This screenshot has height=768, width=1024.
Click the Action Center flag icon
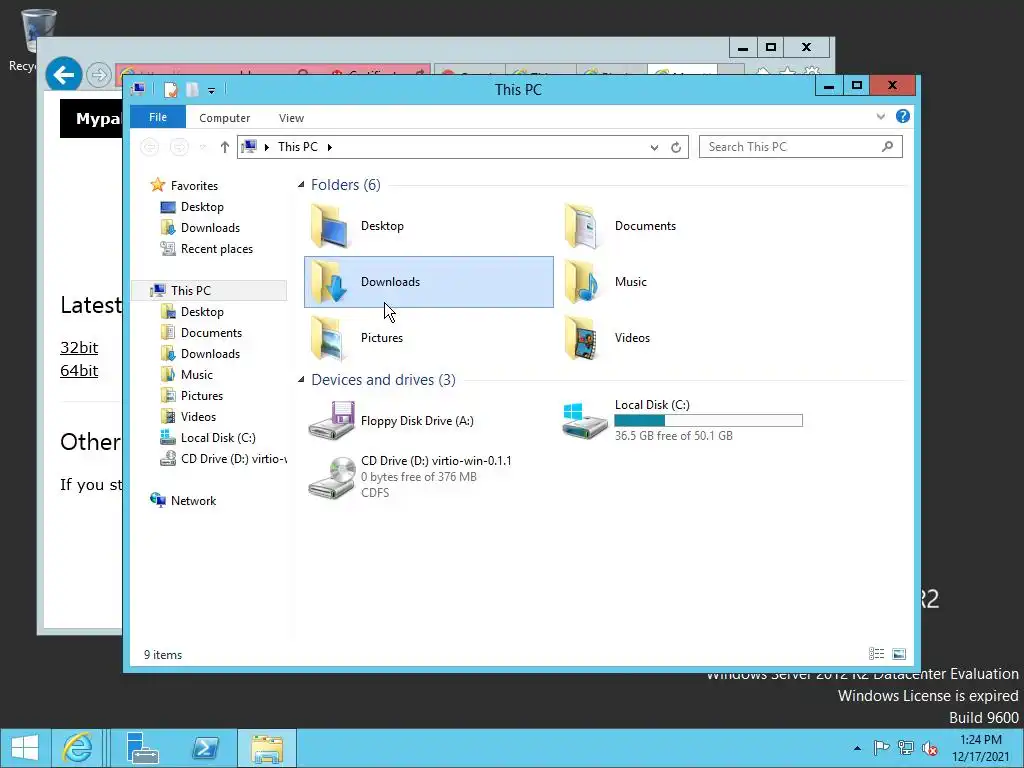coord(881,748)
